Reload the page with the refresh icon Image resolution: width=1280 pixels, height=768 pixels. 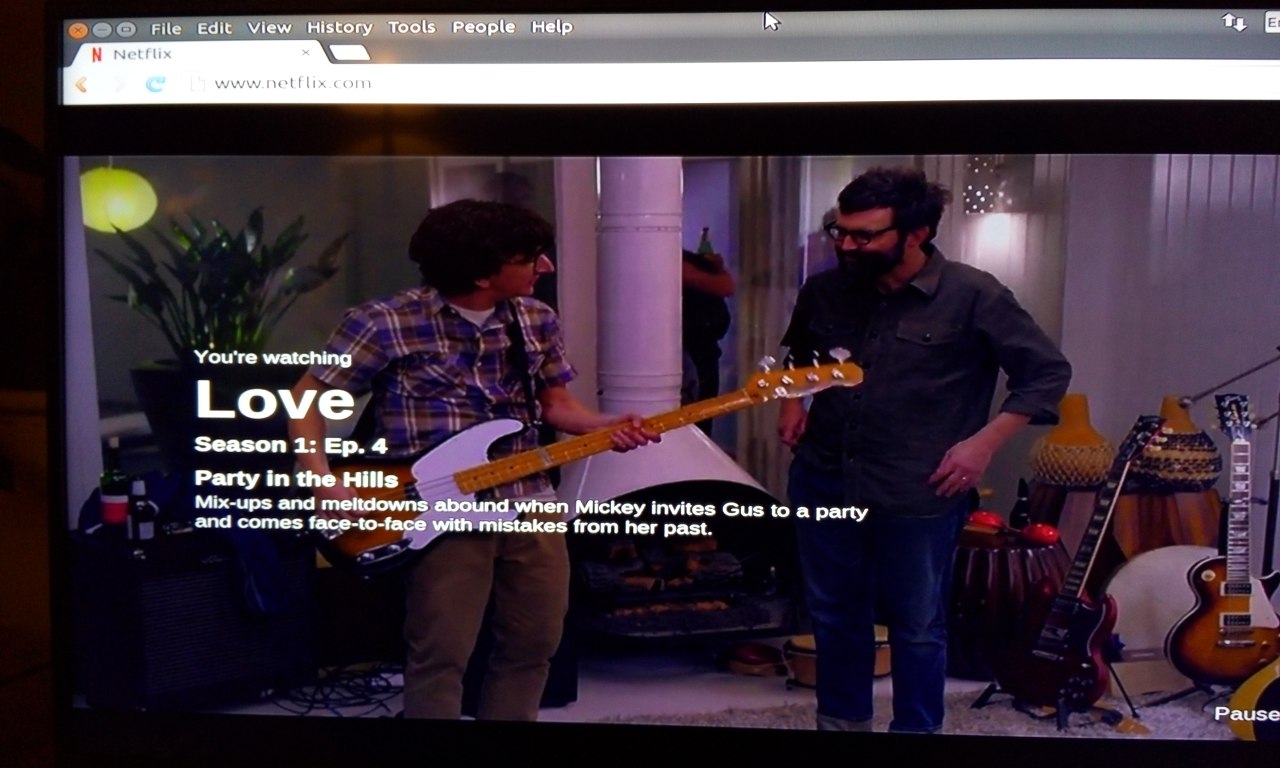tap(155, 84)
